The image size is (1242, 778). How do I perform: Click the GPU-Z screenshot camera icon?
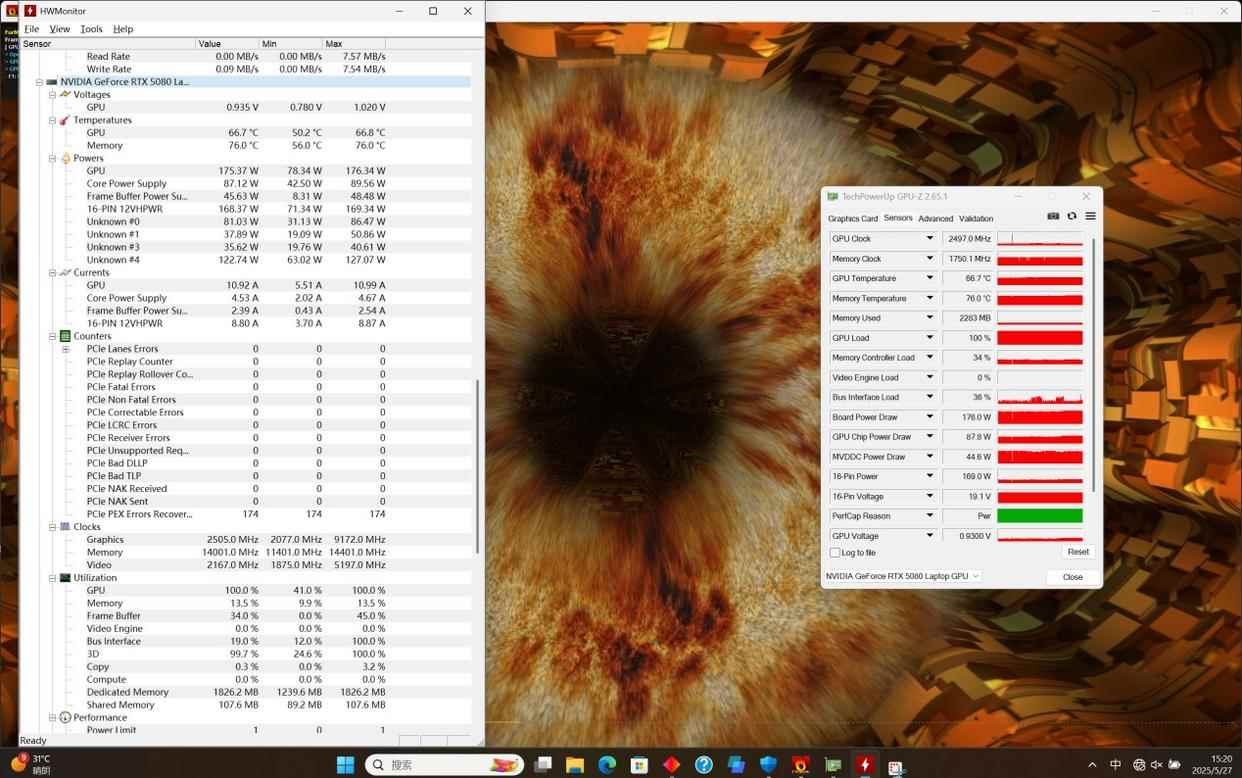click(1053, 216)
